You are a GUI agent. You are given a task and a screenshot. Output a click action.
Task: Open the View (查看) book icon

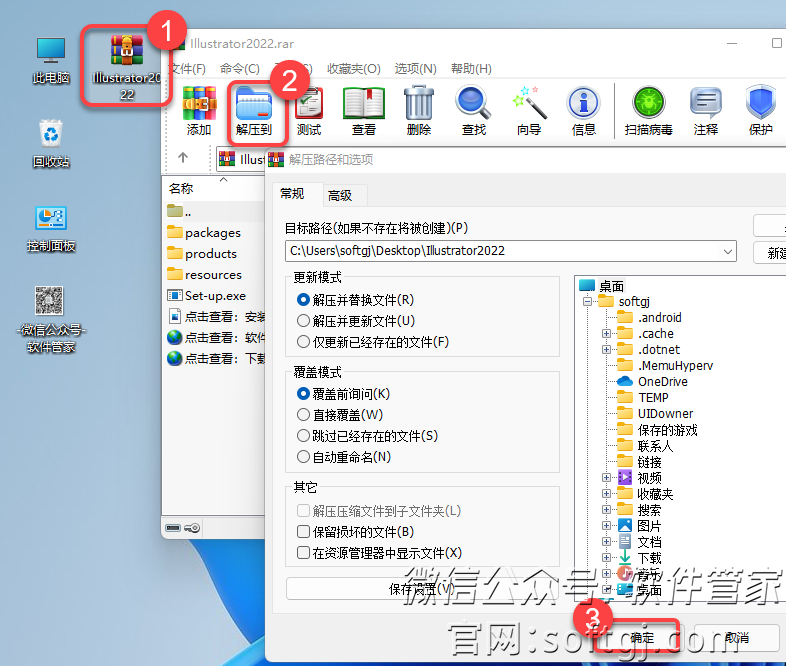pyautogui.click(x=364, y=103)
